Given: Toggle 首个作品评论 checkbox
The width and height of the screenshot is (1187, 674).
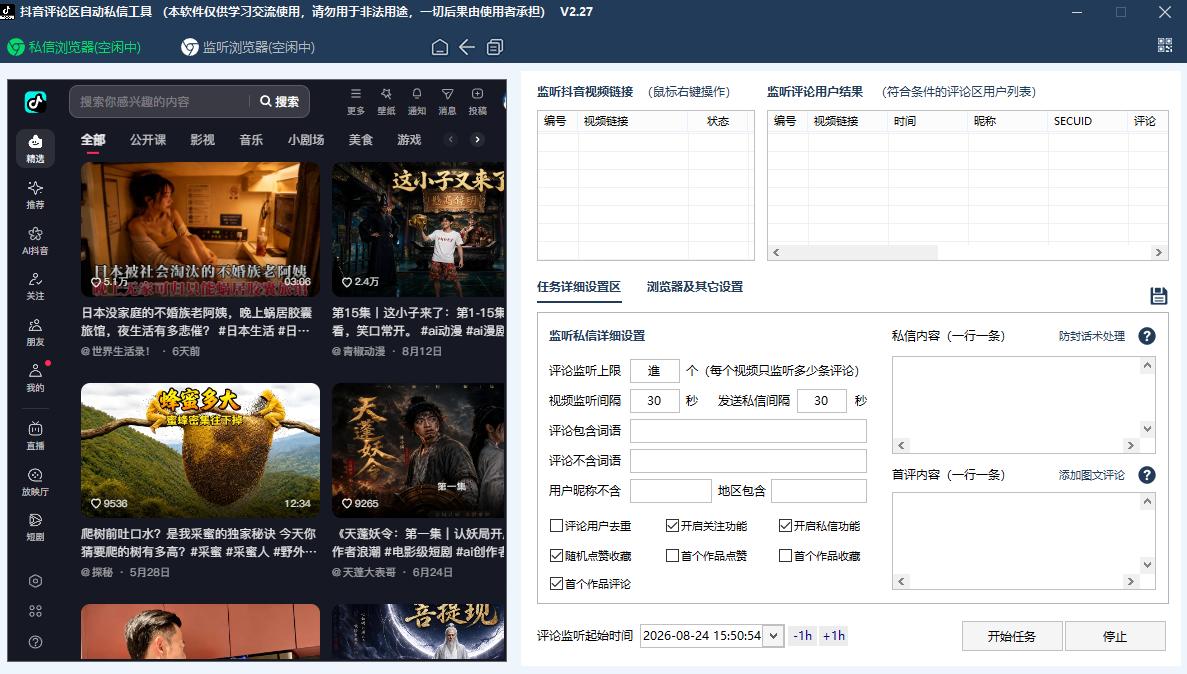Looking at the screenshot, I should pos(556,583).
